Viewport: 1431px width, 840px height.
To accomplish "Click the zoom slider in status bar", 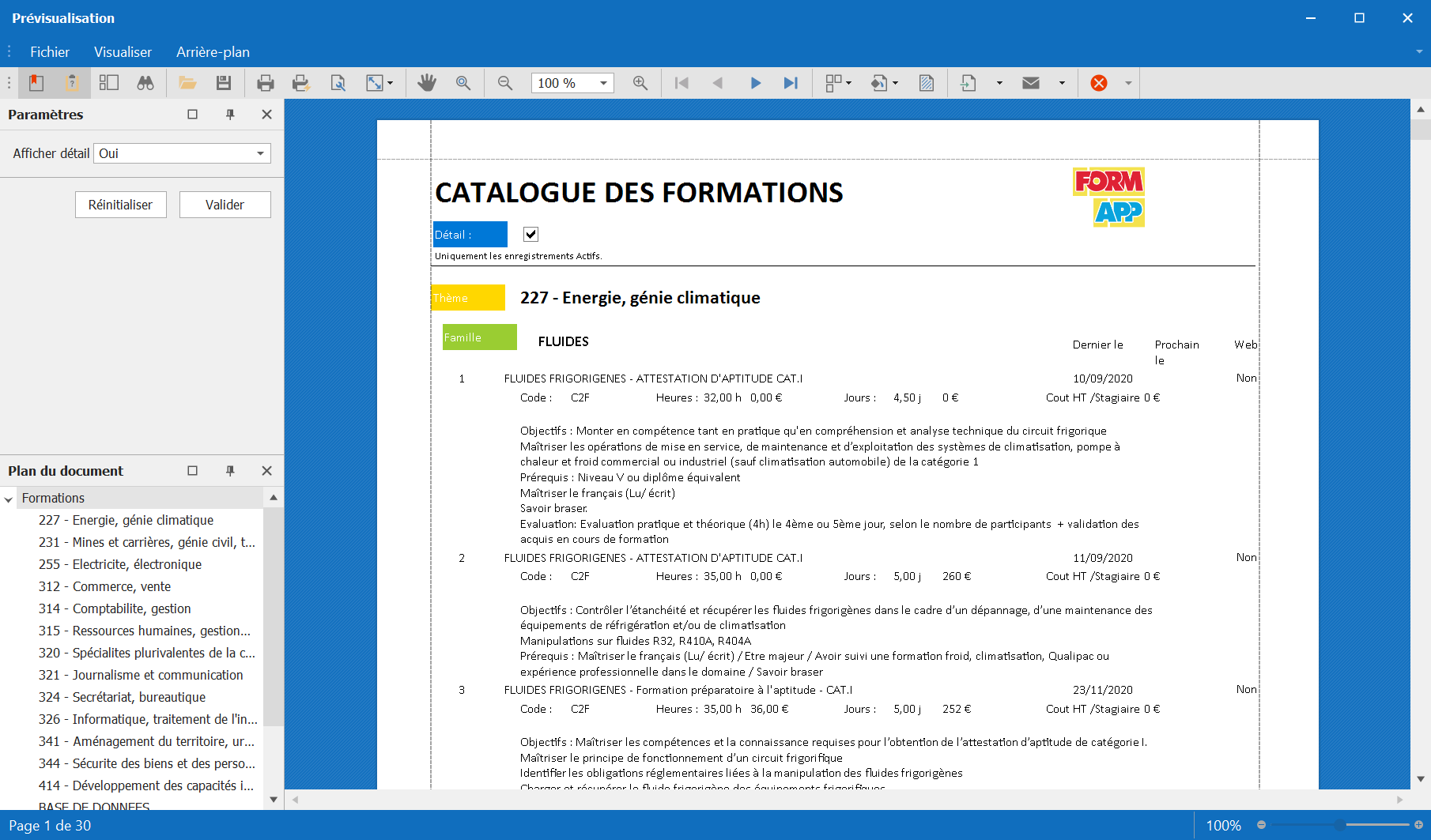I will [1338, 825].
